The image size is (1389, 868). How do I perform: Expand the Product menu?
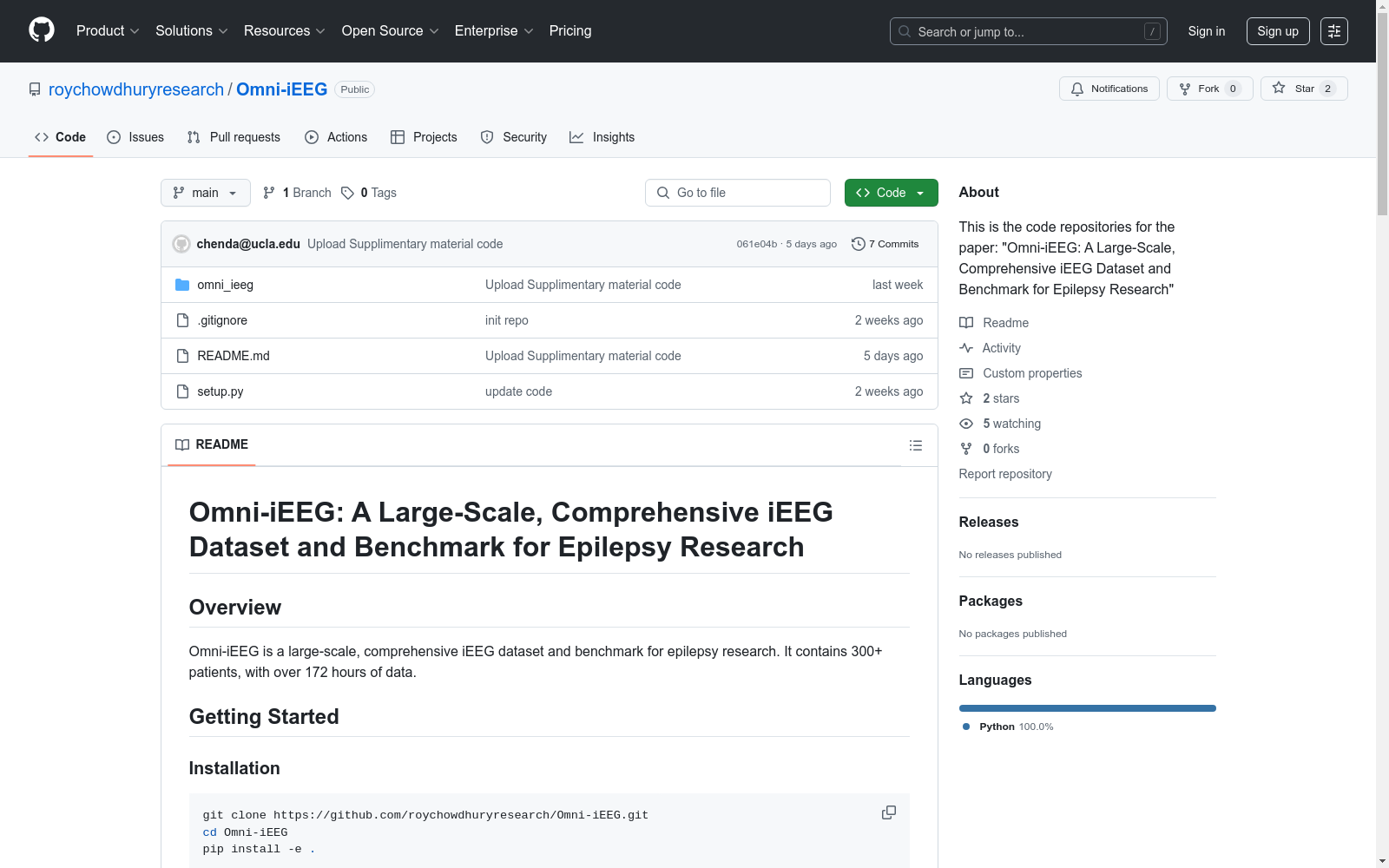pyautogui.click(x=108, y=31)
